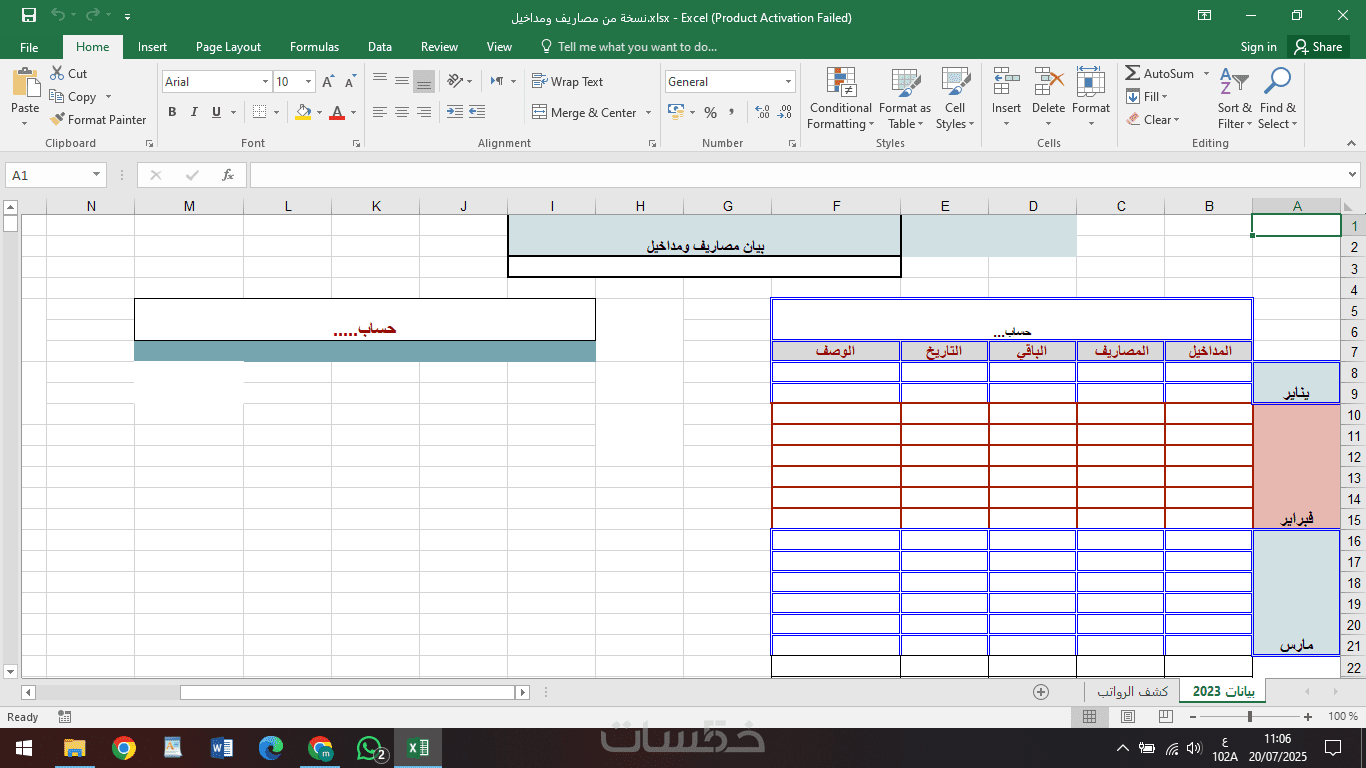The image size is (1366, 768).
Task: Click the Cut scissors icon
Action: coord(56,73)
